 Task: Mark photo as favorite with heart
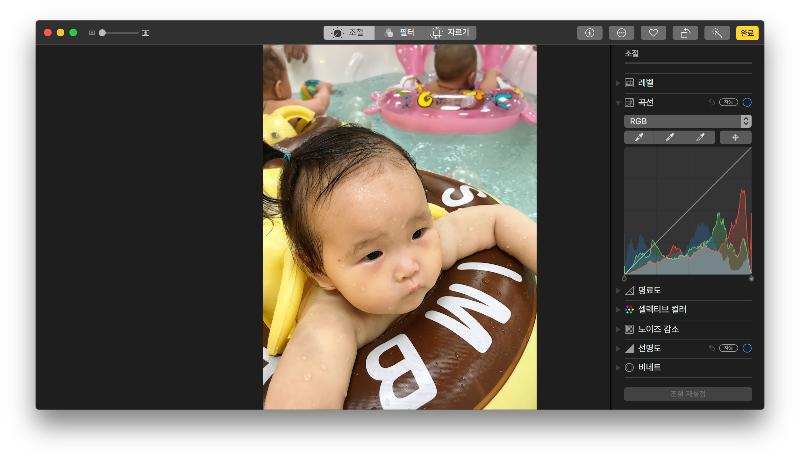point(653,33)
